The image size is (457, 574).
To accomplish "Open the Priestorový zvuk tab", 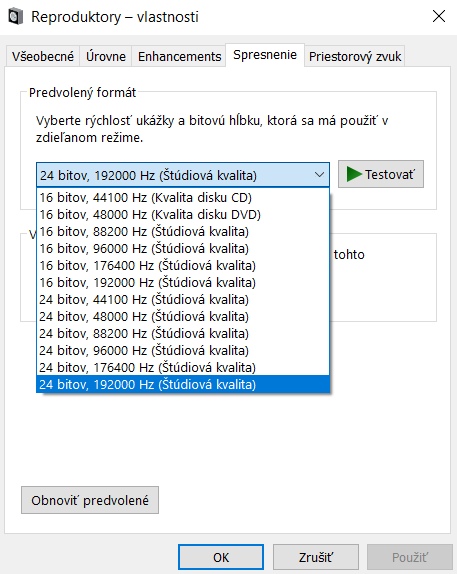I will [x=354, y=56].
